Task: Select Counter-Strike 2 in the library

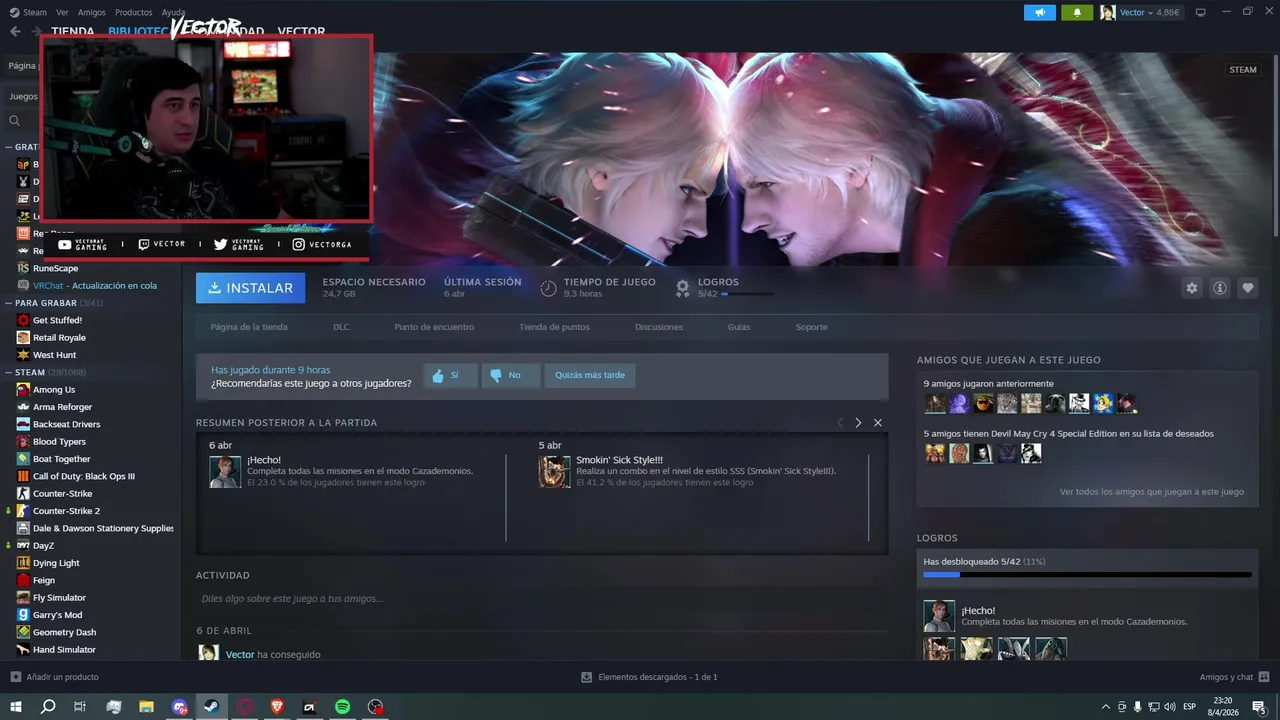Action: pyautogui.click(x=66, y=511)
